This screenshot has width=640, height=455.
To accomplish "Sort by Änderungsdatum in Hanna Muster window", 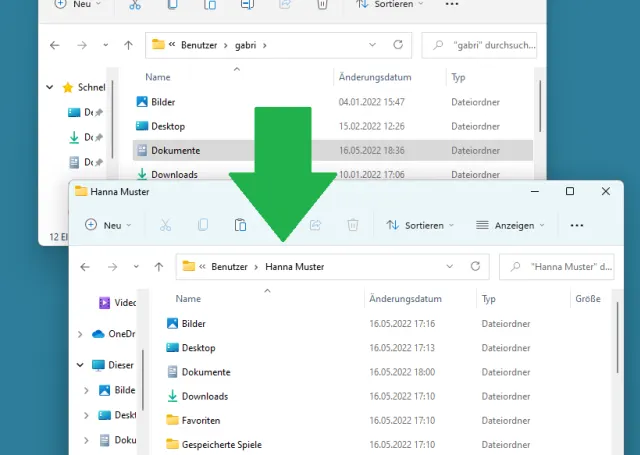I will [x=405, y=299].
